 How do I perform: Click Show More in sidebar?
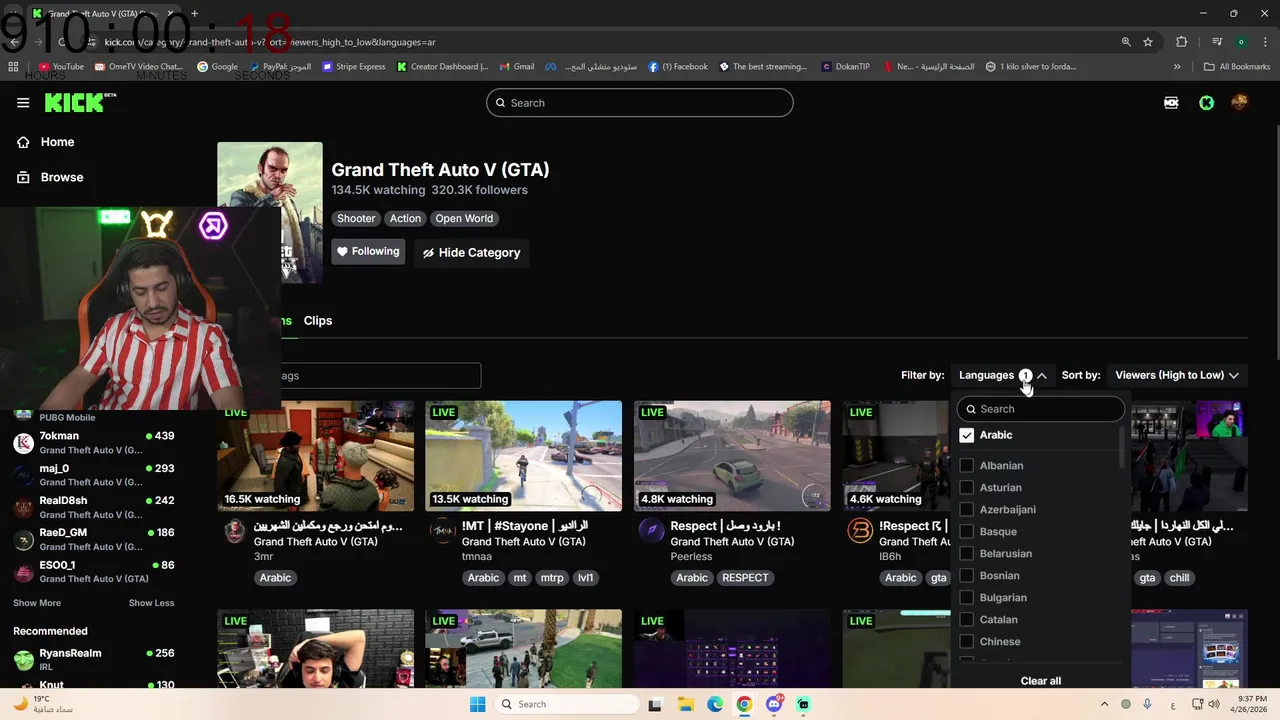tap(37, 603)
